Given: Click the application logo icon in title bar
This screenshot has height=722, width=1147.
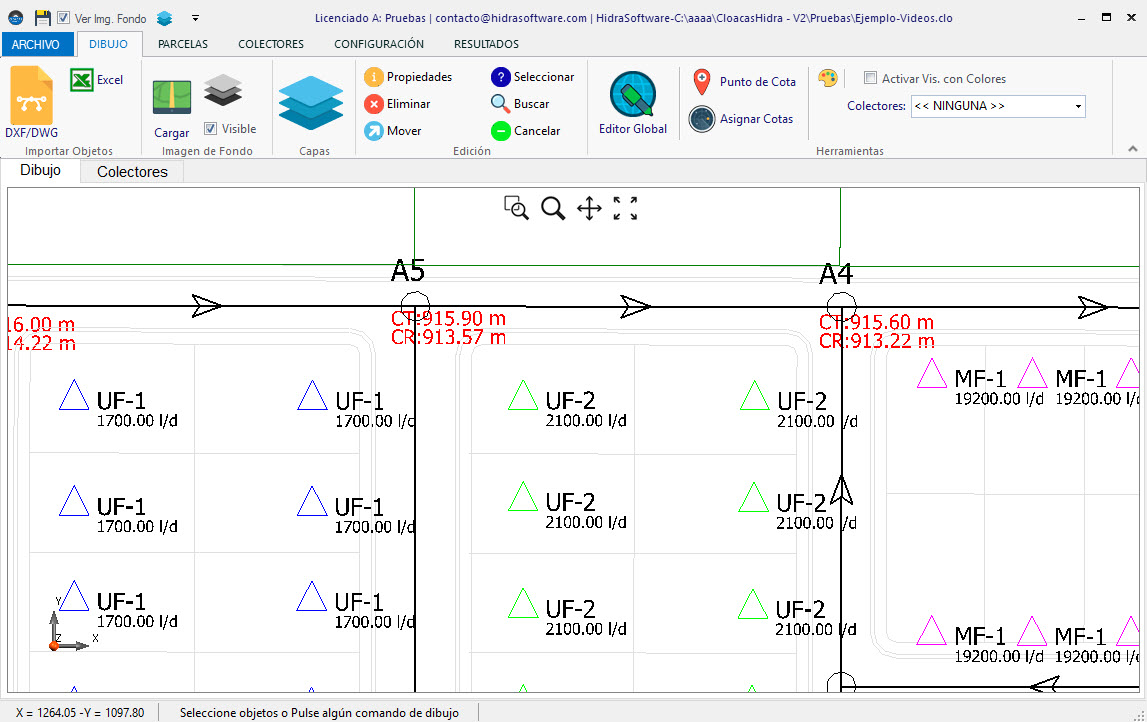Looking at the screenshot, I should (x=15, y=18).
